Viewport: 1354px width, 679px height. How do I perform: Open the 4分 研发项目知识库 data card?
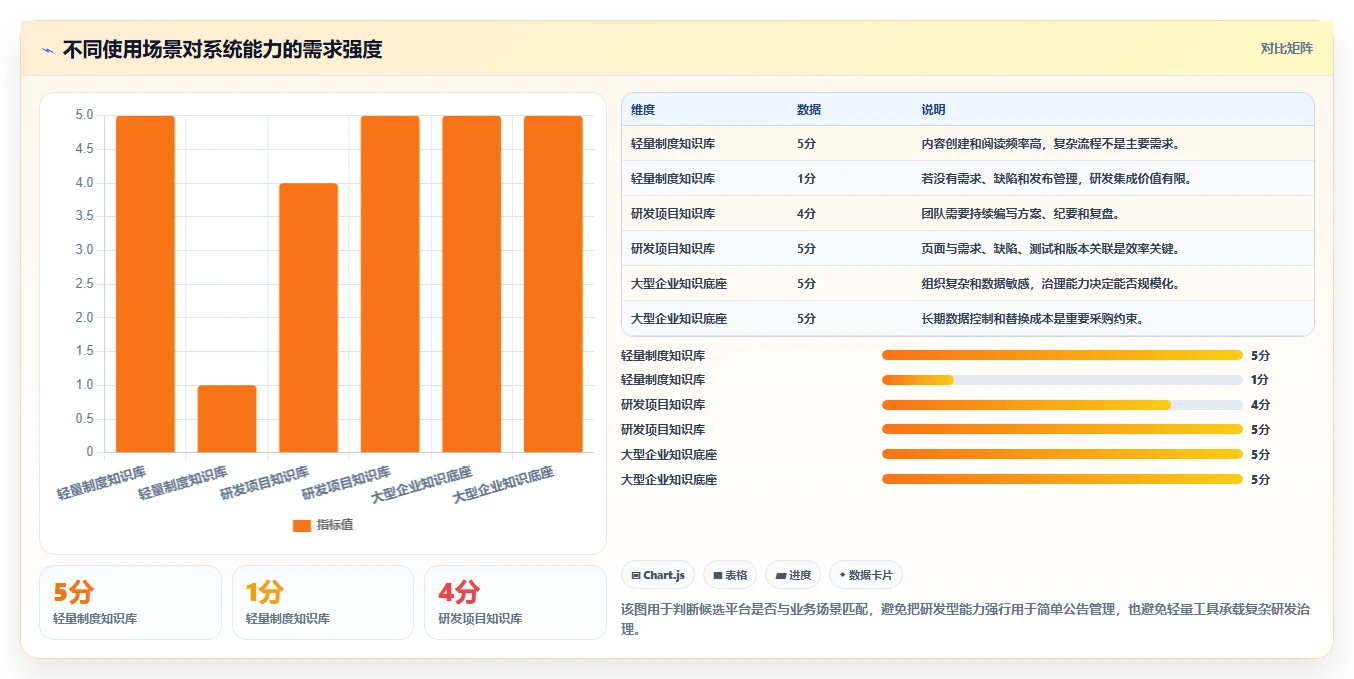pos(515,602)
